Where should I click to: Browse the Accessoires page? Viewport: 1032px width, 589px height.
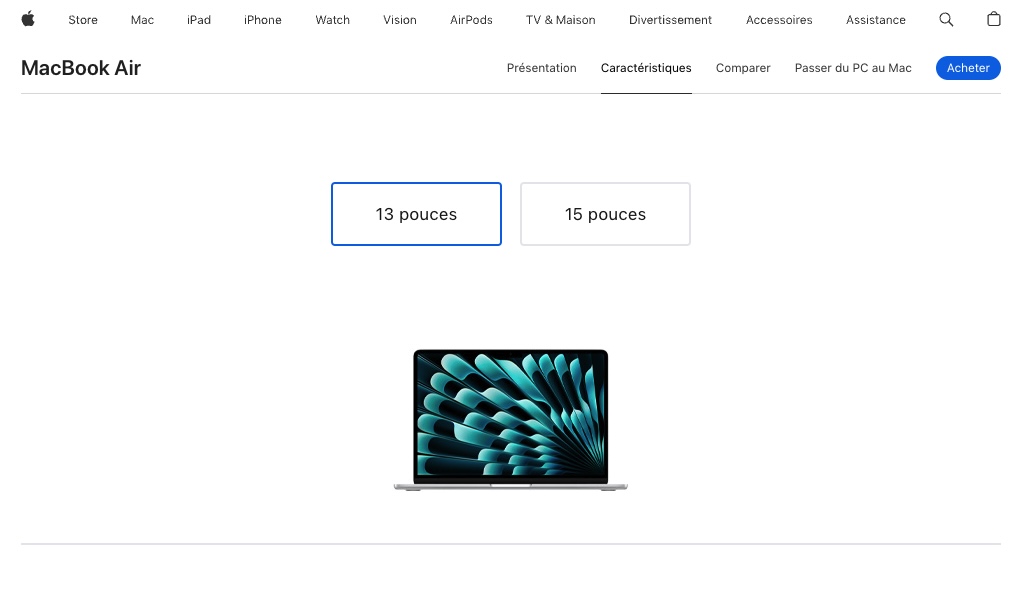(x=778, y=19)
